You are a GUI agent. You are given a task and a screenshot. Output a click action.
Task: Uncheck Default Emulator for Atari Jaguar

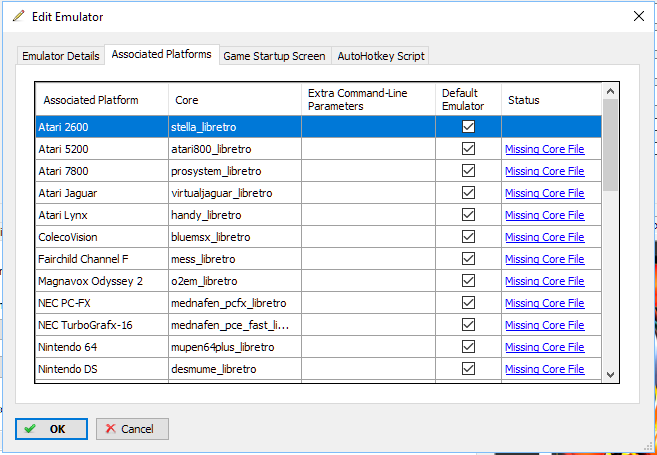click(468, 193)
